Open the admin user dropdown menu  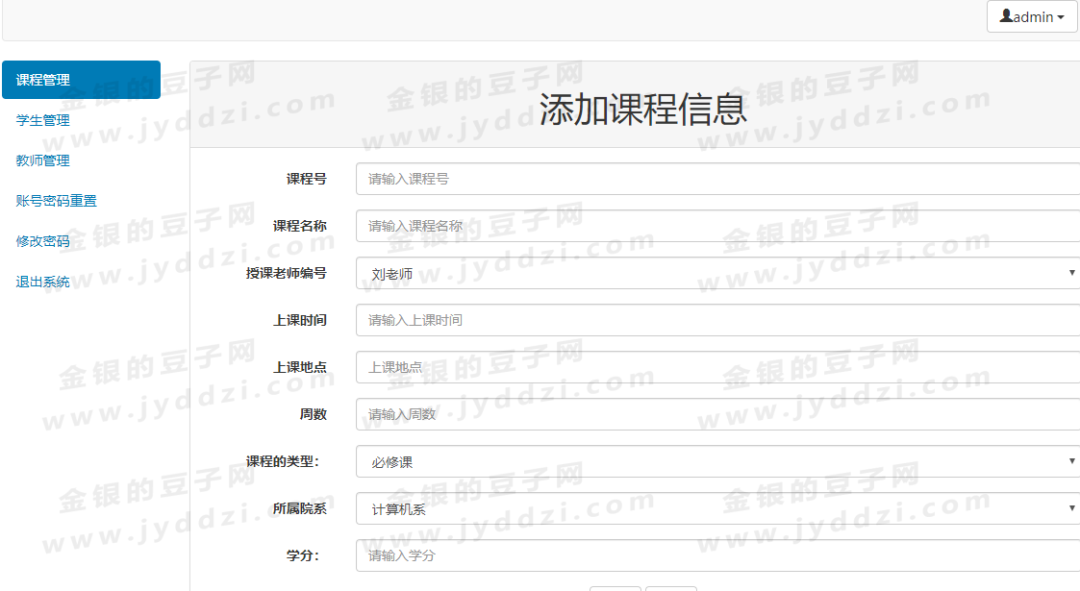pyautogui.click(x=1032, y=17)
